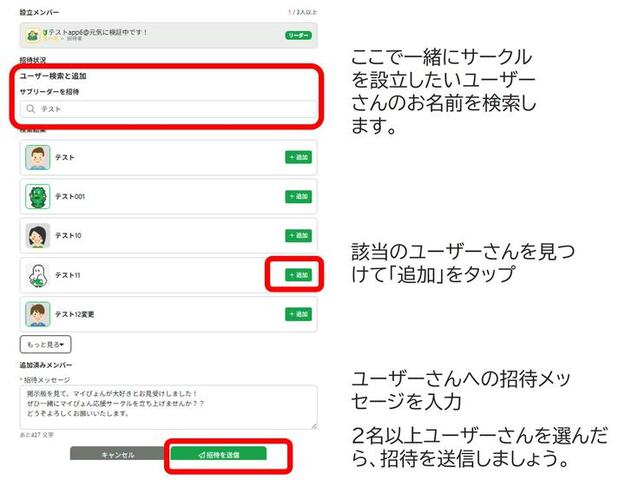The width and height of the screenshot is (625, 480).
Task: Click the founding member's house avatar icon
Action: click(32, 35)
